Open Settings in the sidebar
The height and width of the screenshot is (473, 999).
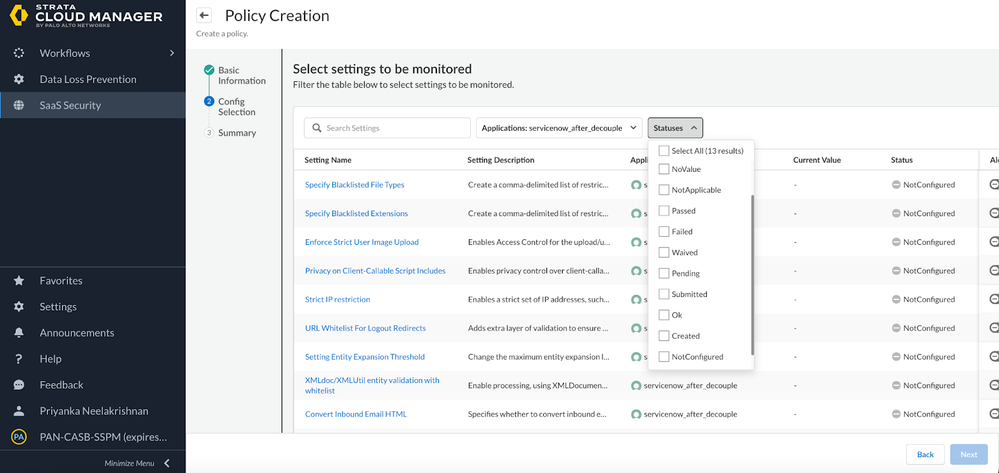click(58, 307)
